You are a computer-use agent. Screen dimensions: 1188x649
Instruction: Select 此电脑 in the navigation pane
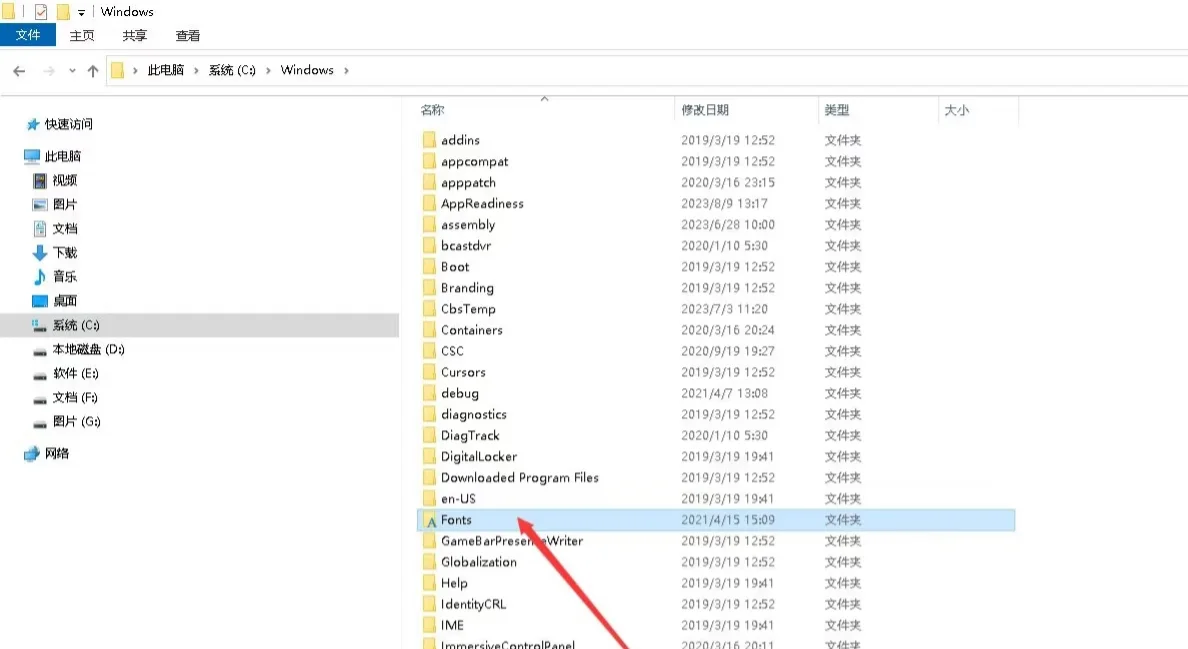coord(63,156)
